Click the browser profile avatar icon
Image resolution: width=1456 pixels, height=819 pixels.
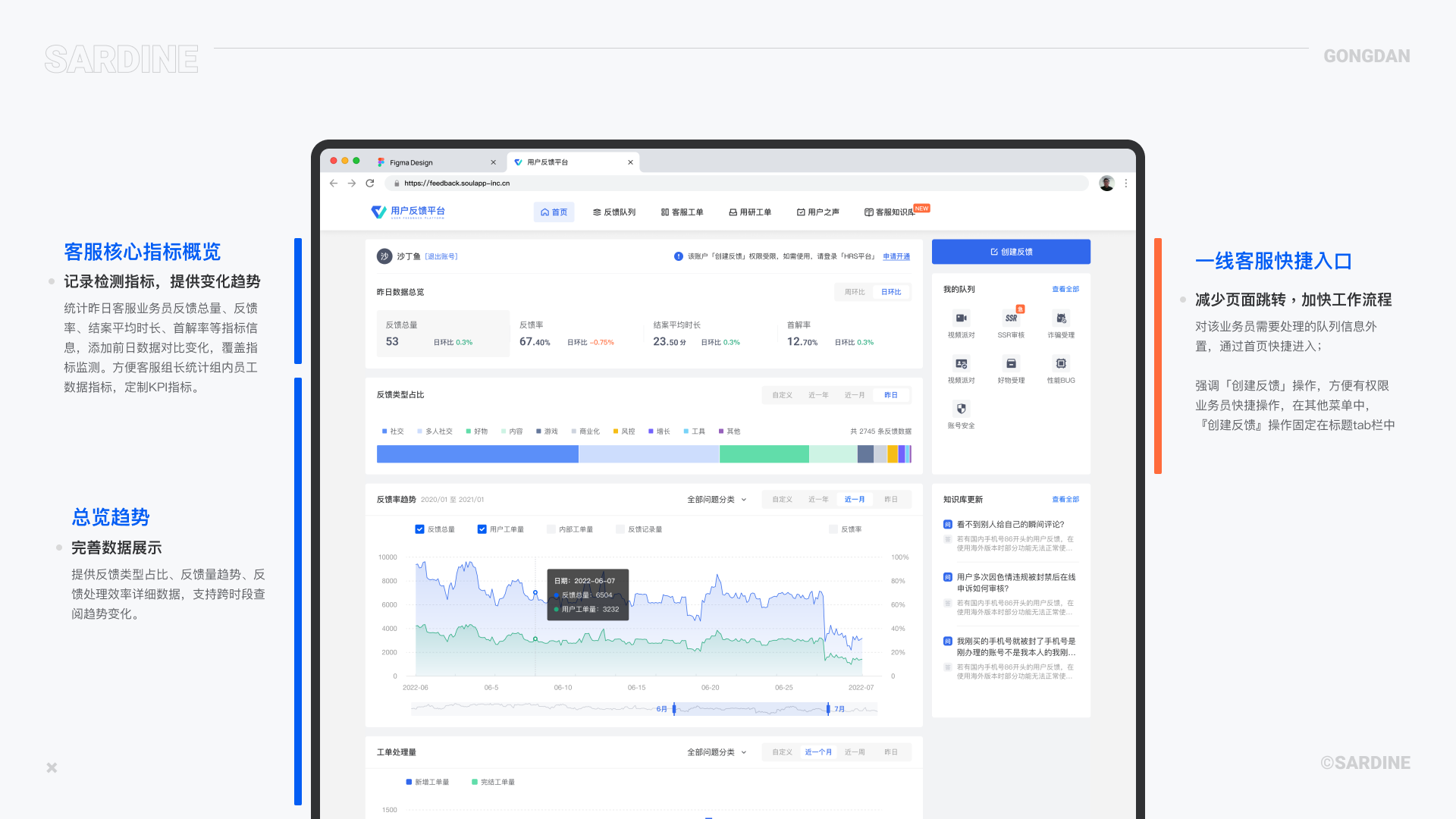click(1106, 184)
